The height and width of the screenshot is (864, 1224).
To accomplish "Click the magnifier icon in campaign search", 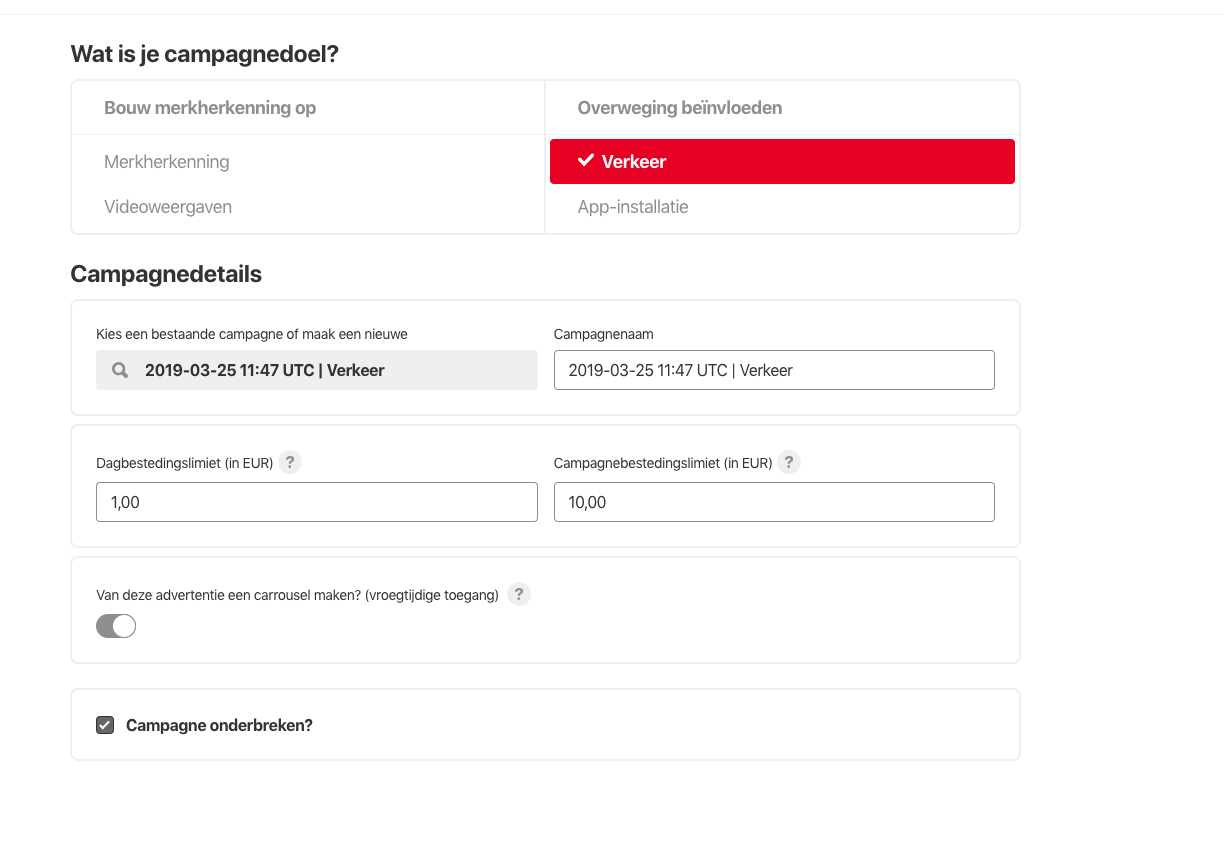I will pyautogui.click(x=120, y=370).
